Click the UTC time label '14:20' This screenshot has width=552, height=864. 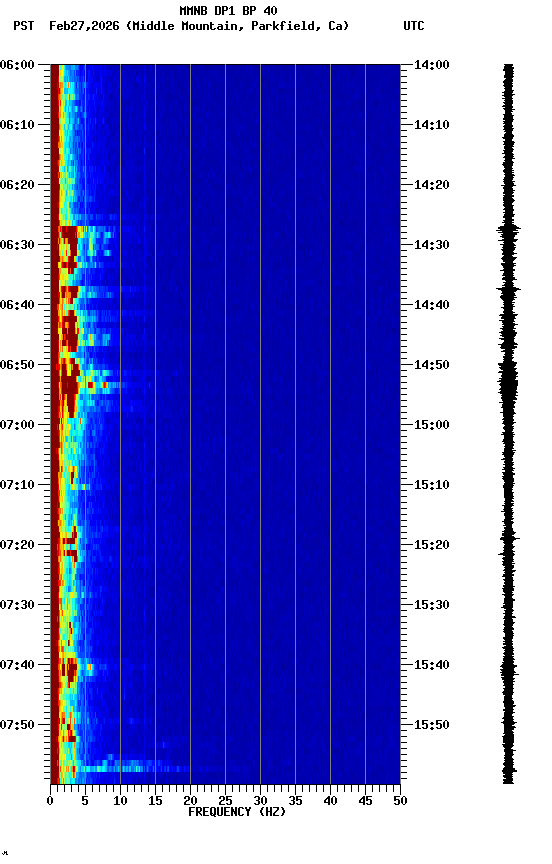pos(431,185)
